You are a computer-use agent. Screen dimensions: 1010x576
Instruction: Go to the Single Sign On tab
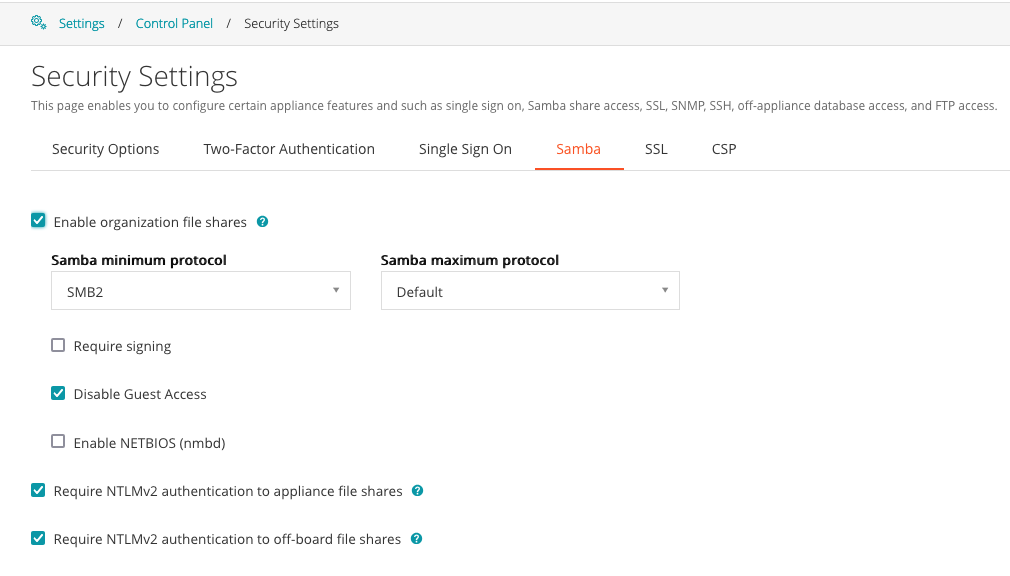(x=465, y=149)
